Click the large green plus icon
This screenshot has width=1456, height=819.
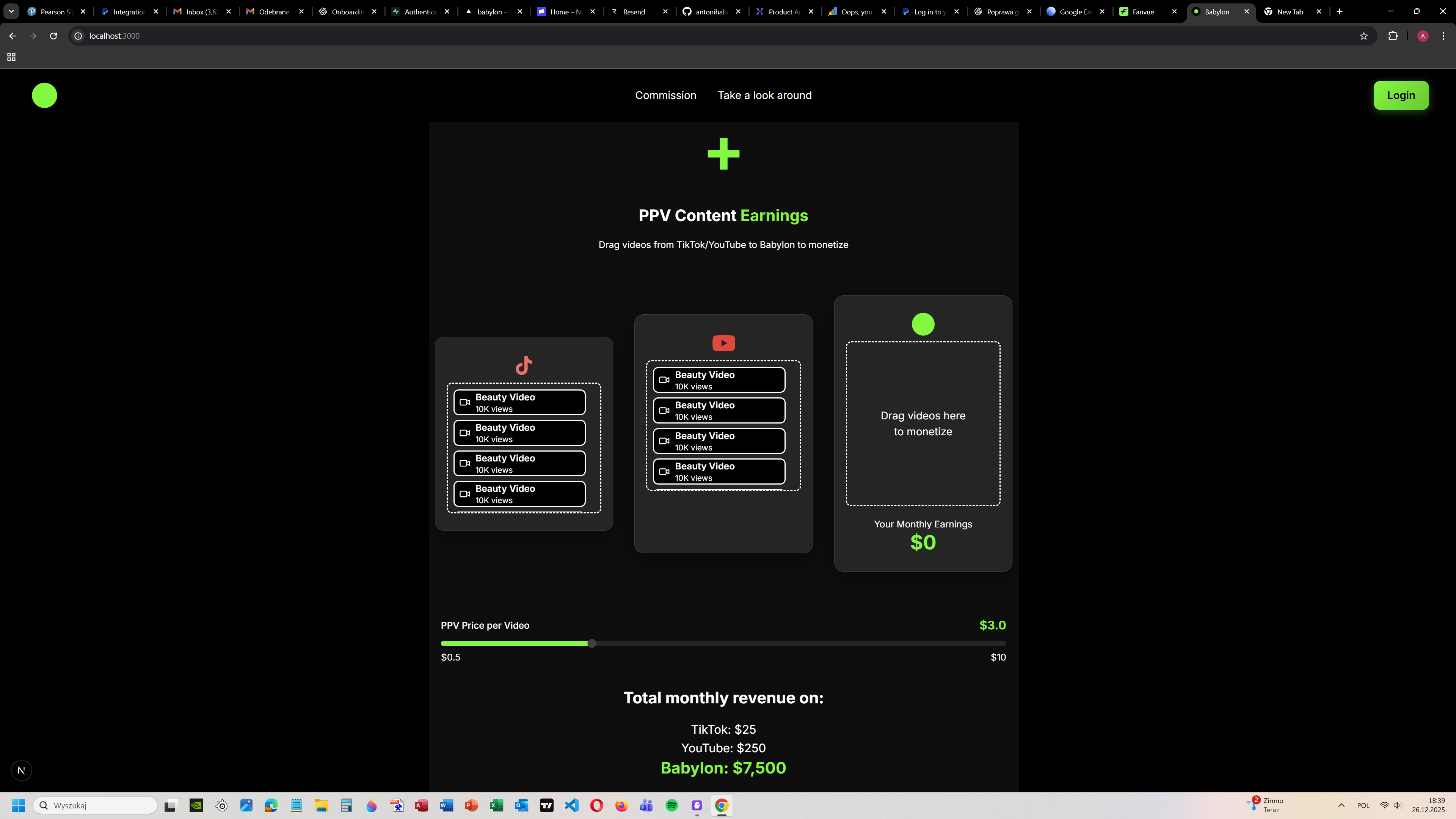coord(723,154)
